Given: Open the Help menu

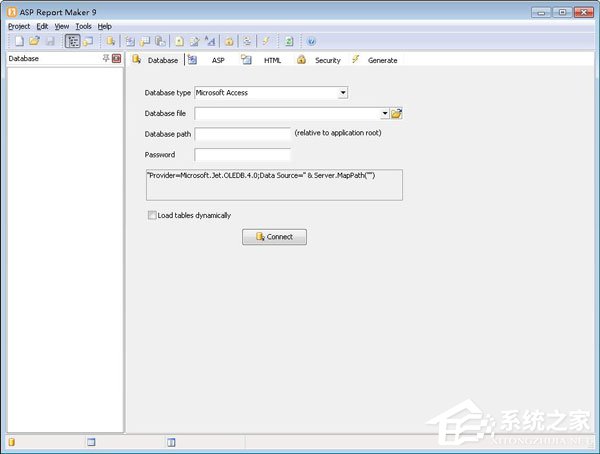Looking at the screenshot, I should tap(104, 26).
